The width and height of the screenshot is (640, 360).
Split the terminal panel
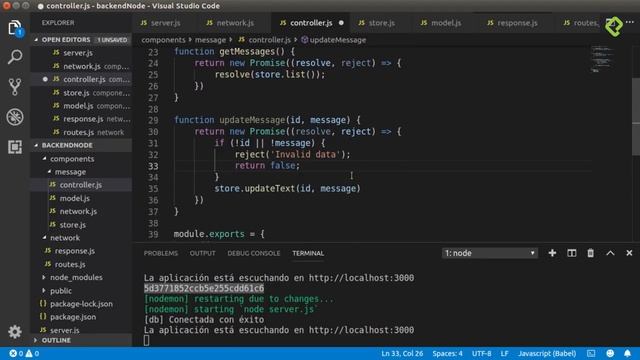point(571,253)
